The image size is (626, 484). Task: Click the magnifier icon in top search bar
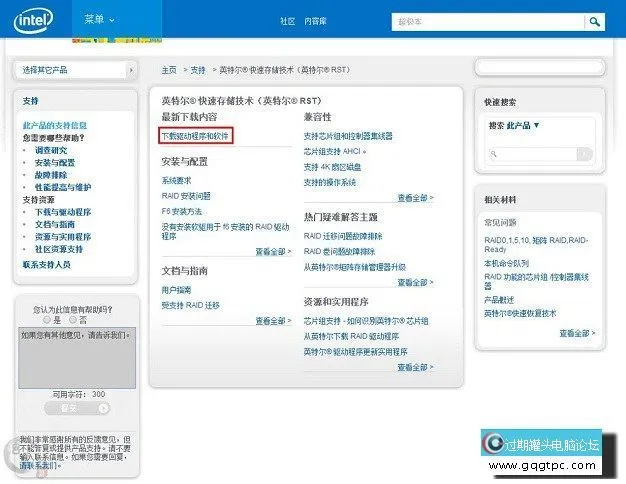595,20
